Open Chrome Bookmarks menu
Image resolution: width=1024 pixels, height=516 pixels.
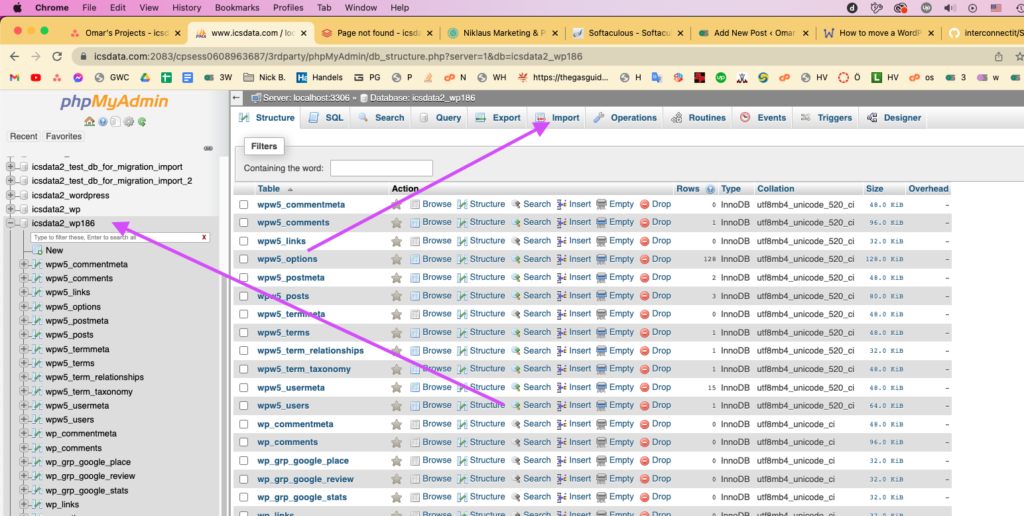point(237,8)
